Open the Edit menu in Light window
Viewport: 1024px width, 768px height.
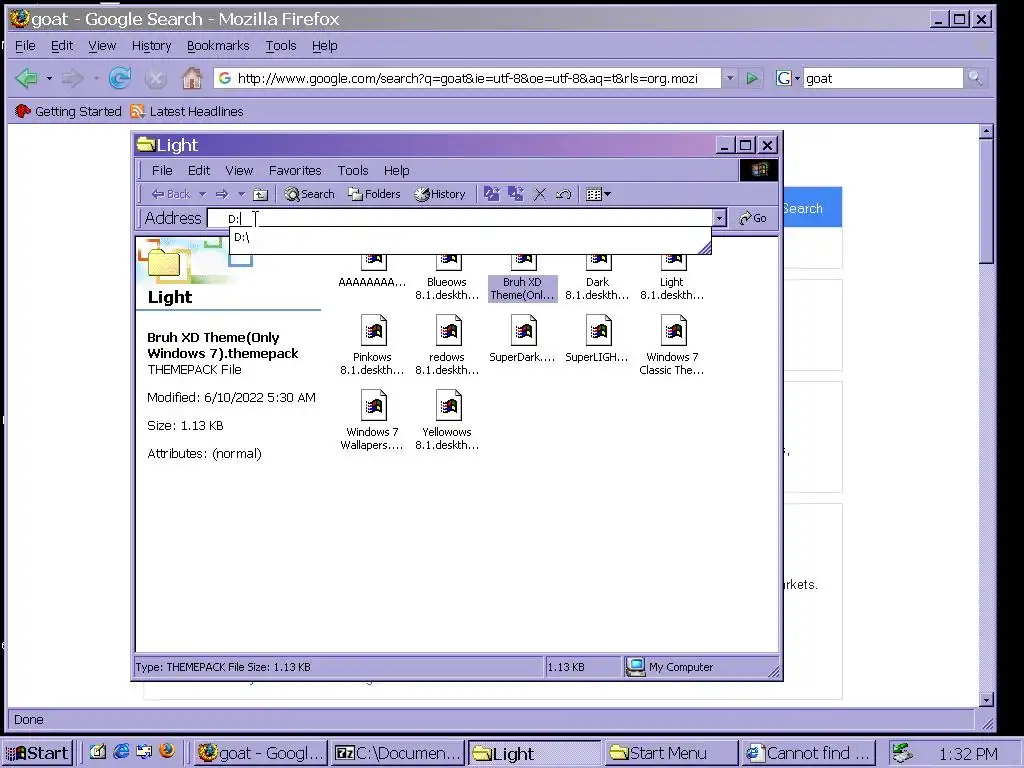click(199, 170)
